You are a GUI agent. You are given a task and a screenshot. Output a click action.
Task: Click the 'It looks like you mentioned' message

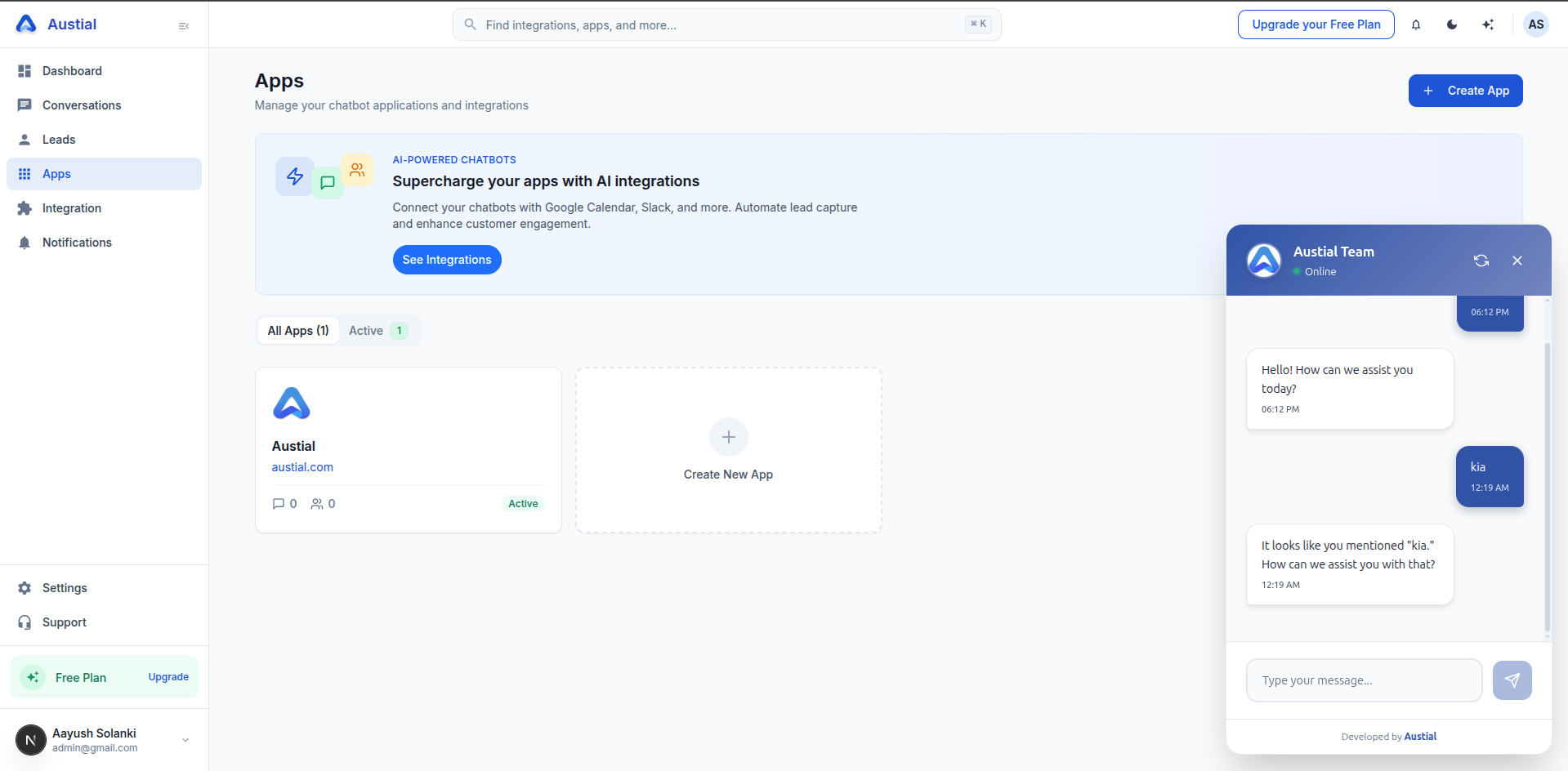point(1350,564)
